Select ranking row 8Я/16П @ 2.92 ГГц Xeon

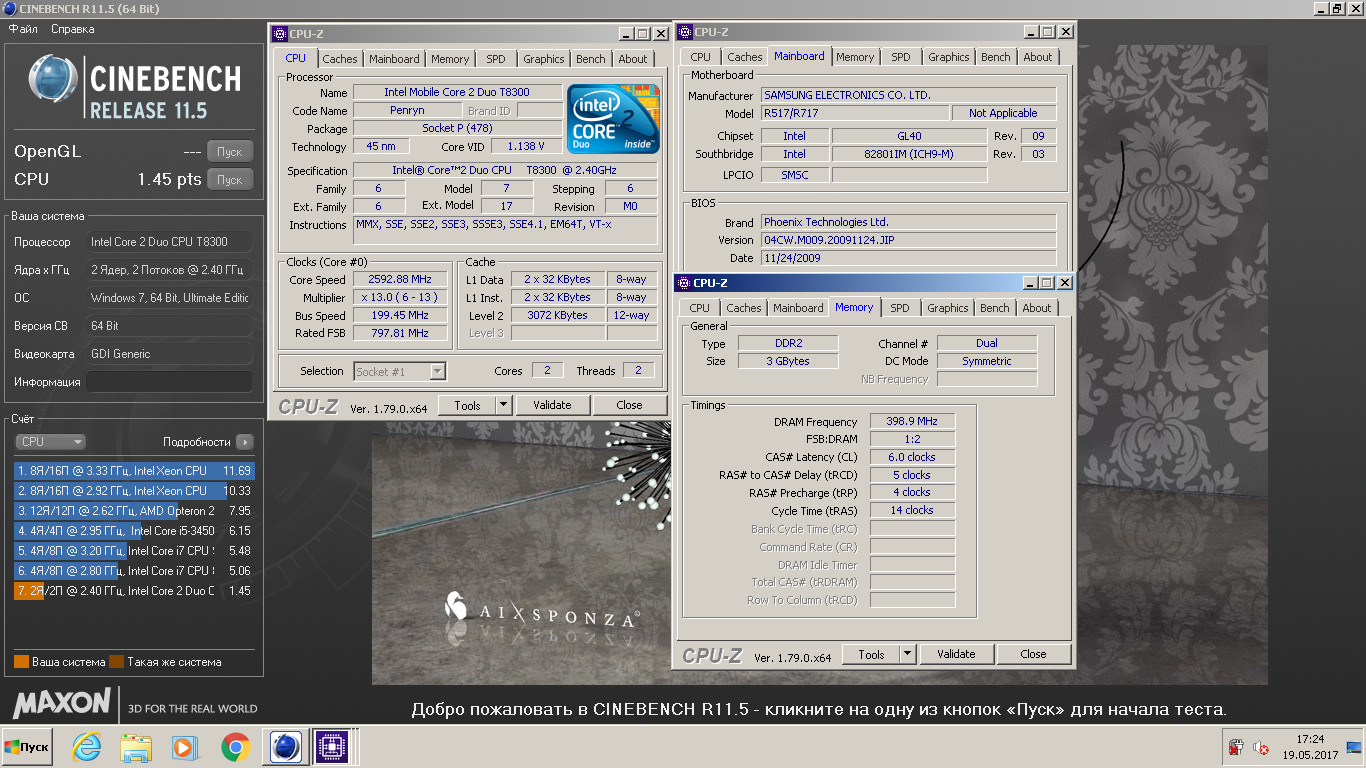click(x=134, y=491)
